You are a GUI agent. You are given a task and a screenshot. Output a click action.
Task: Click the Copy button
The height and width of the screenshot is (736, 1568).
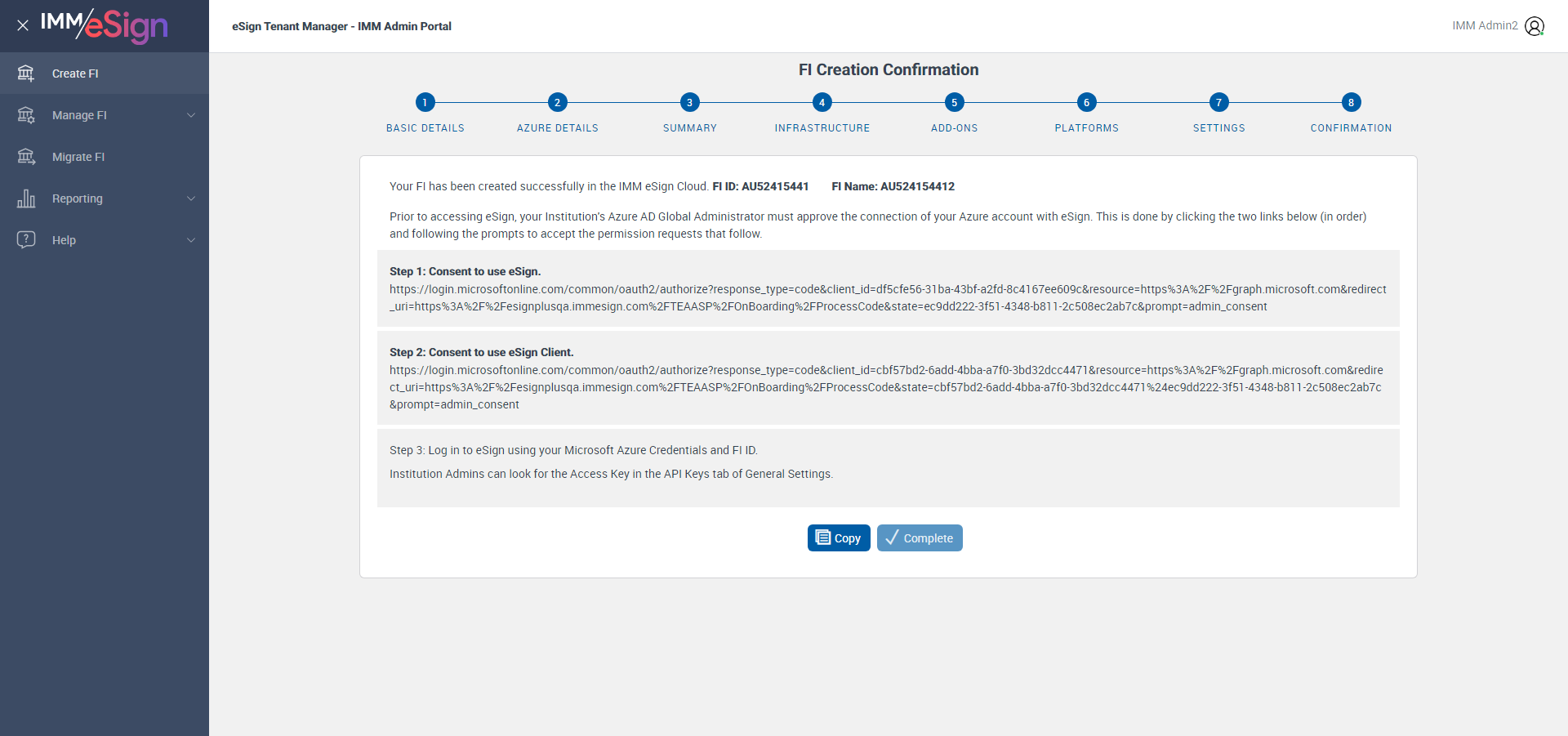click(839, 538)
